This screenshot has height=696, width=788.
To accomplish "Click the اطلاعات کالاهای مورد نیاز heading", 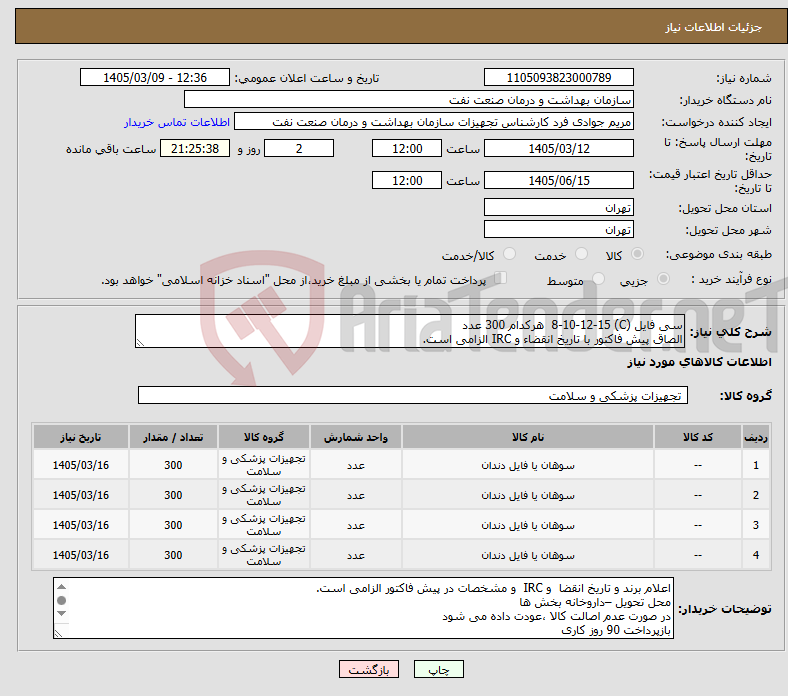I will pyautogui.click(x=699, y=362).
